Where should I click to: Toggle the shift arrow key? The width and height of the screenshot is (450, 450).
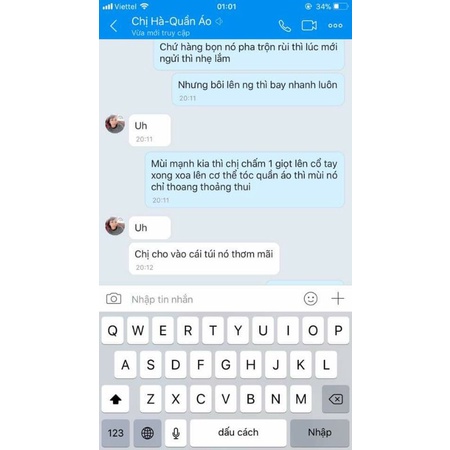(115, 399)
